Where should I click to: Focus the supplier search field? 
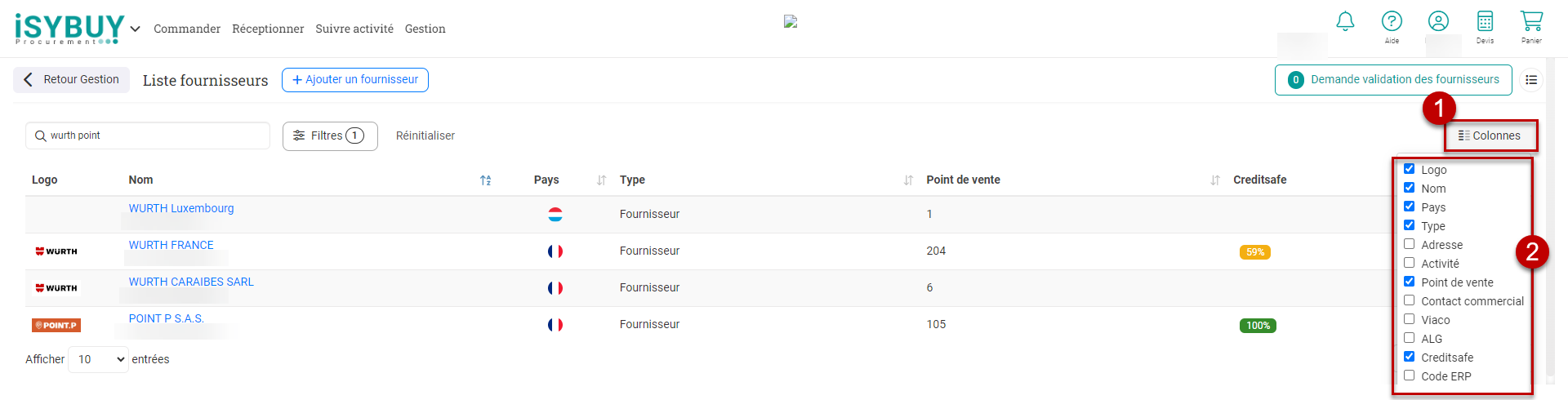point(148,136)
